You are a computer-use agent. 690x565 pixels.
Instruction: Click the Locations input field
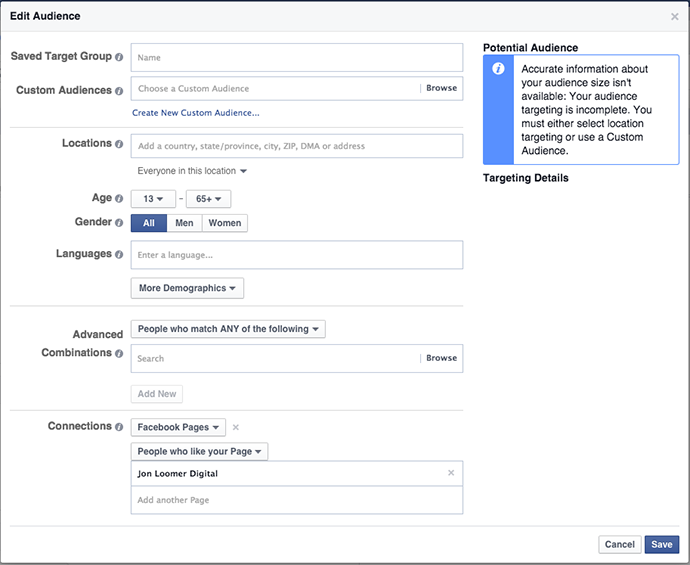(297, 146)
